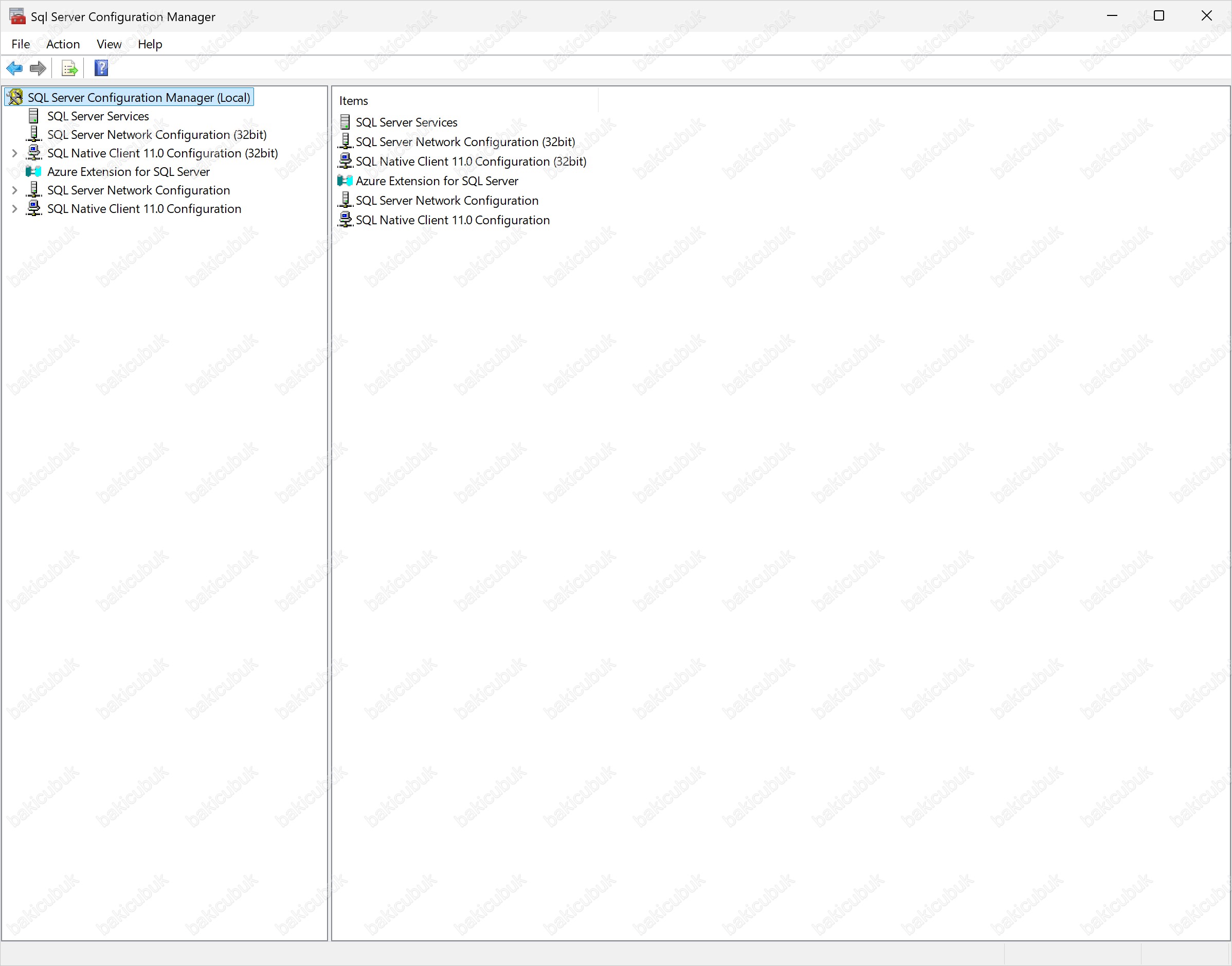Select SQL Server Network Configuration in Items list
This screenshot has width=1232, height=966.
tap(447, 201)
